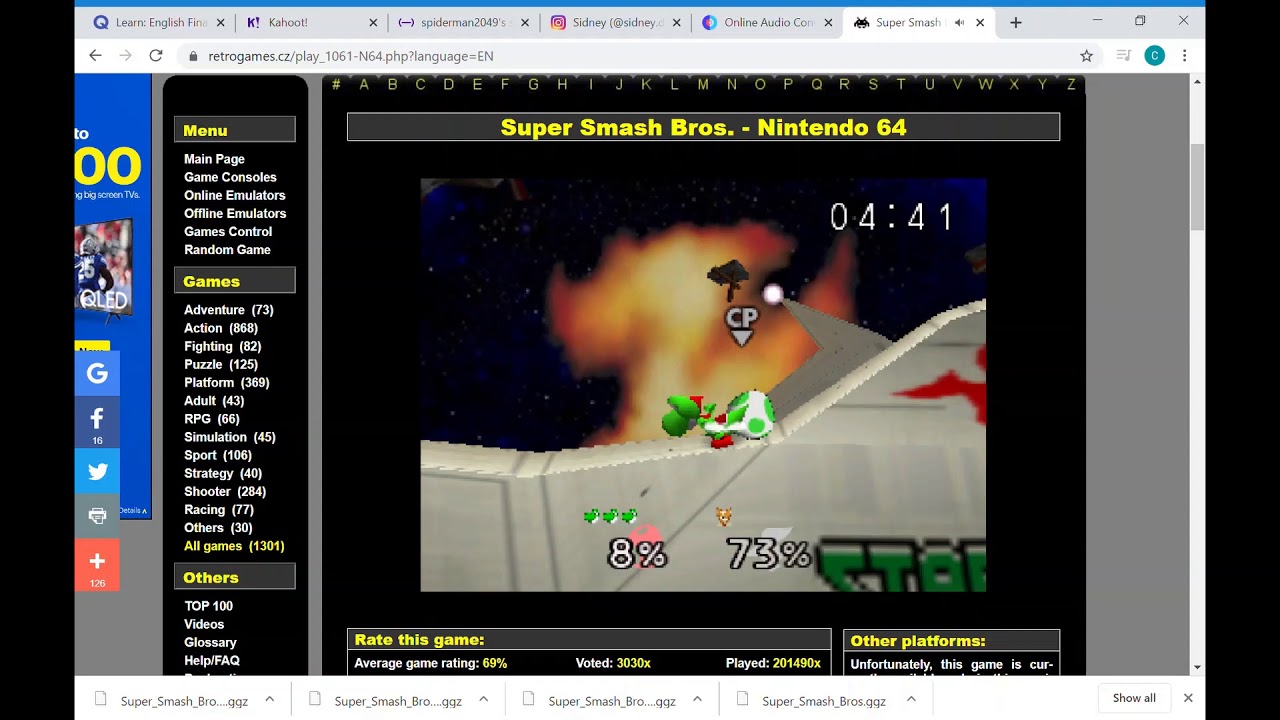Bookmark this page with the star icon
This screenshot has height=720, width=1280.
[x=1086, y=56]
